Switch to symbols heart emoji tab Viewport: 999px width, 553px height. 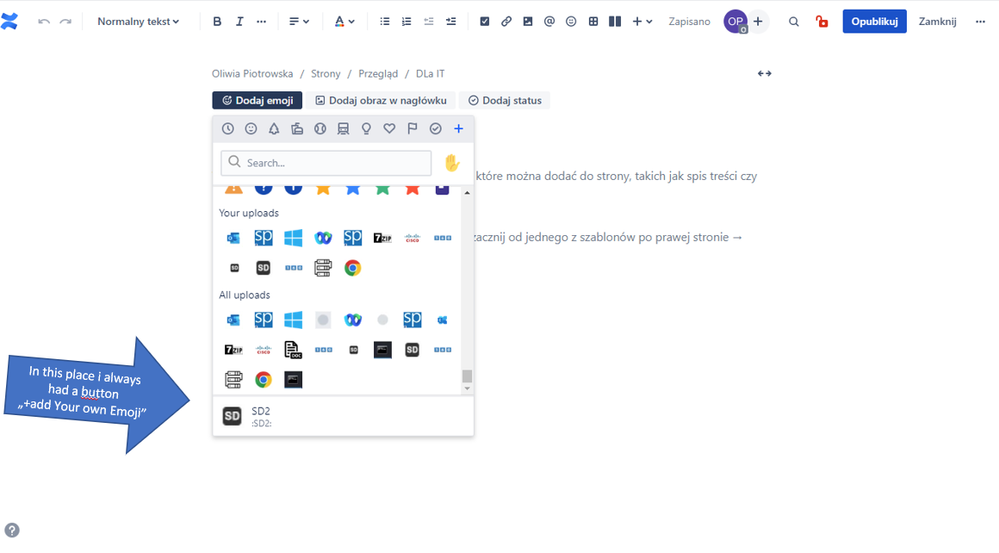[389, 129]
